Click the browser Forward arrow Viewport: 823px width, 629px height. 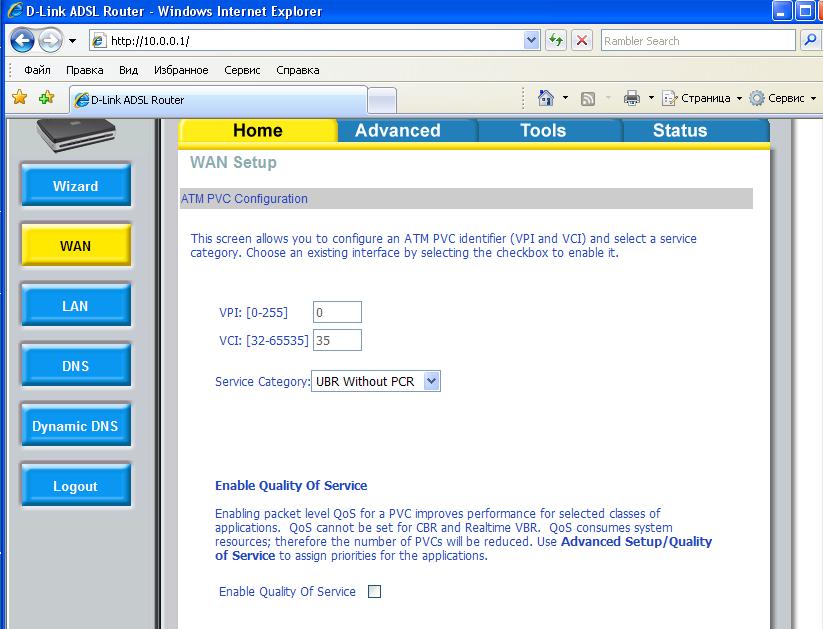tap(50, 40)
